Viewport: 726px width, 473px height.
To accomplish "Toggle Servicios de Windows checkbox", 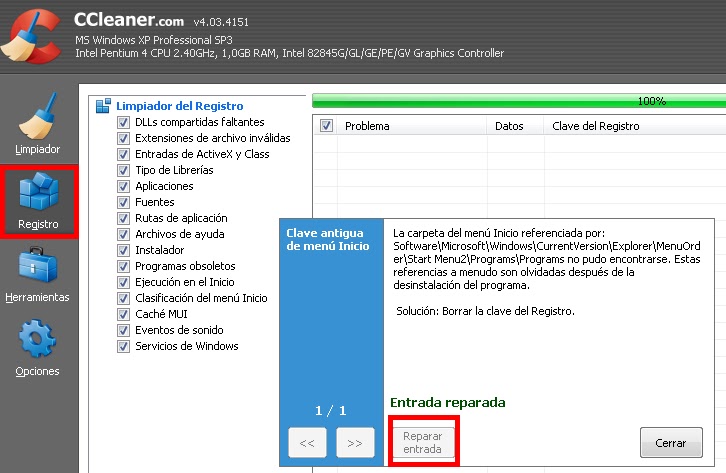I will [x=123, y=346].
